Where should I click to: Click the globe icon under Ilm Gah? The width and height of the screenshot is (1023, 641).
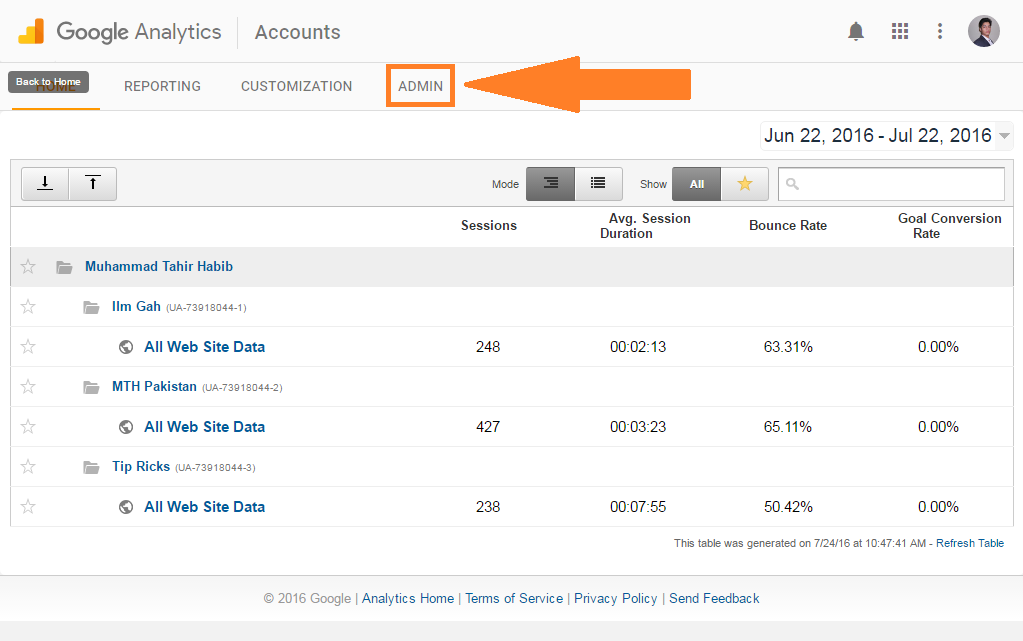tap(126, 347)
